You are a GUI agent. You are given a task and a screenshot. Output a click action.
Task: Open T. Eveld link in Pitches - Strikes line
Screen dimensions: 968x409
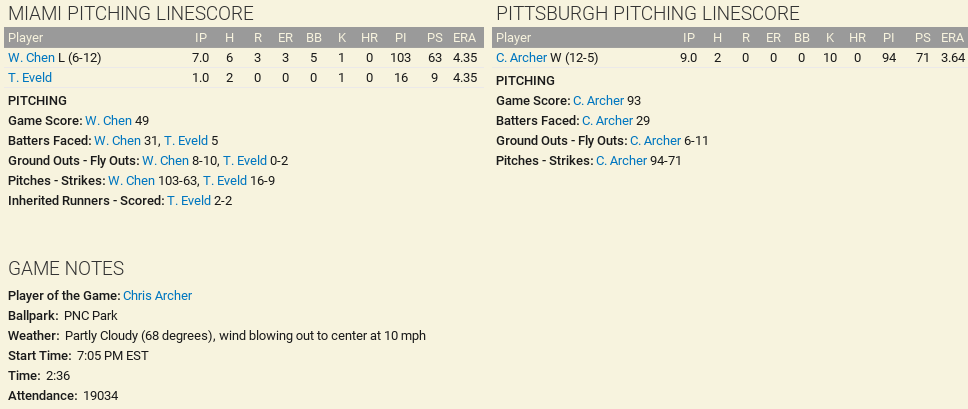[x=224, y=180]
